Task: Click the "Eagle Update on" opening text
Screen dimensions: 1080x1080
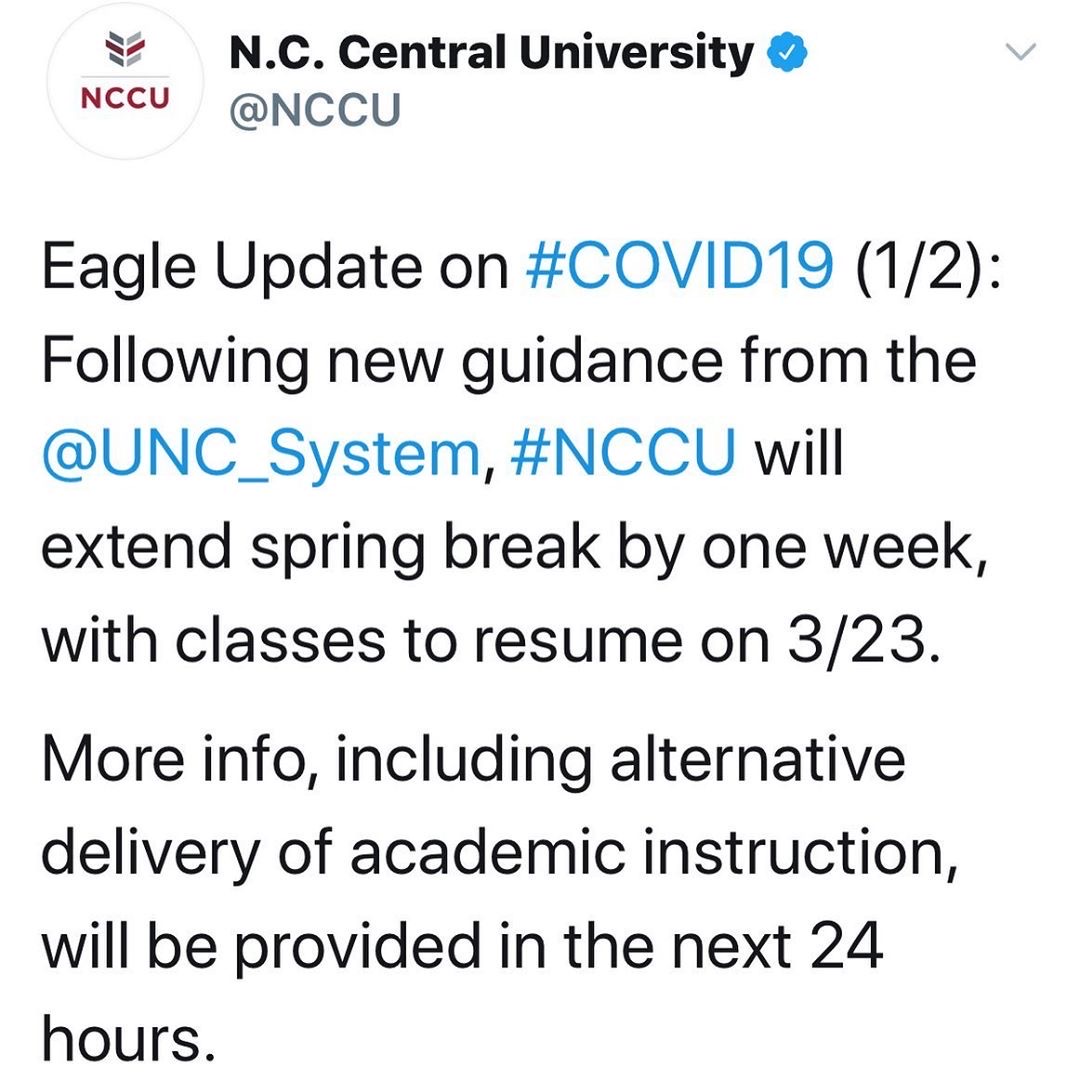Action: [275, 269]
